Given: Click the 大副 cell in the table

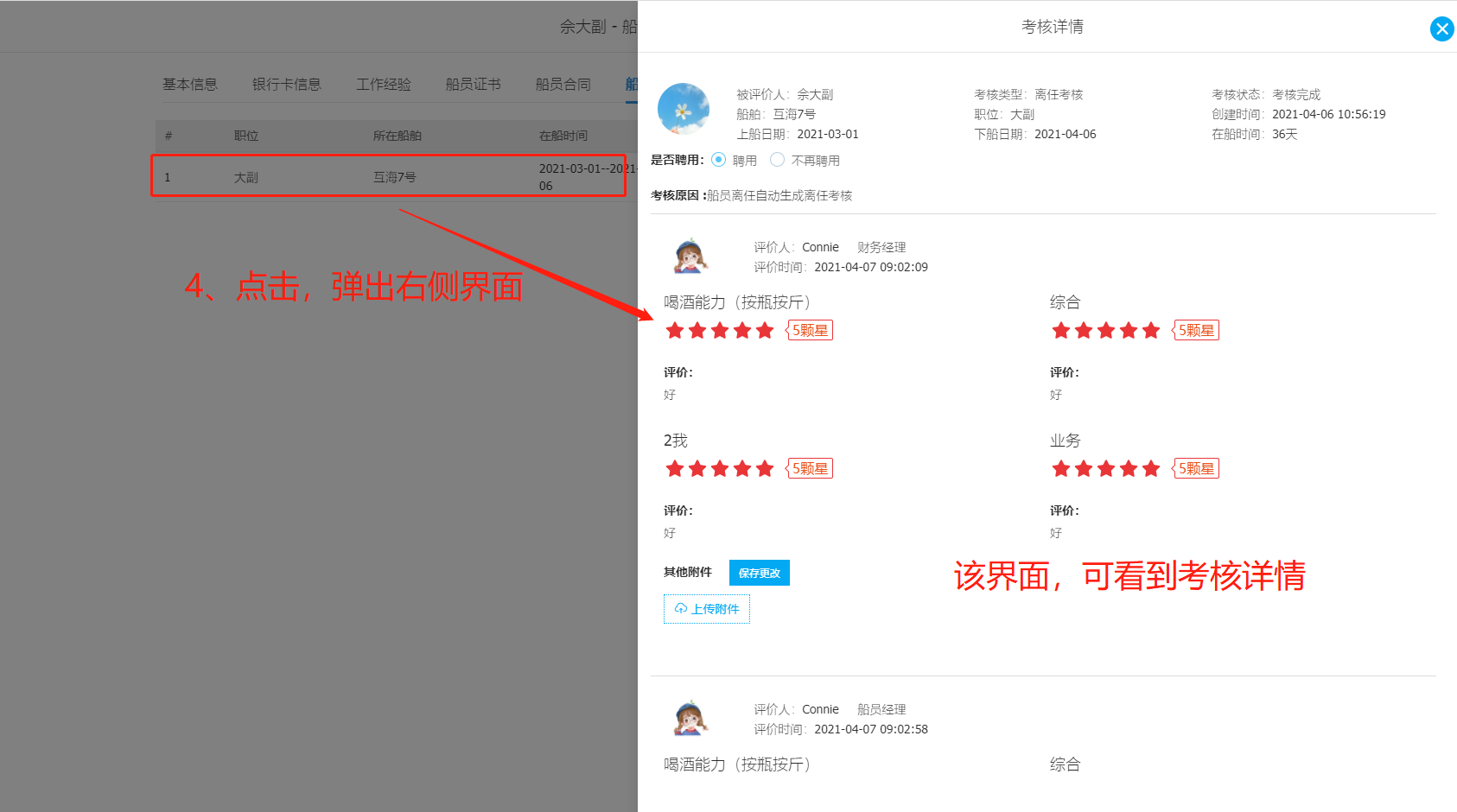Looking at the screenshot, I should [x=246, y=177].
